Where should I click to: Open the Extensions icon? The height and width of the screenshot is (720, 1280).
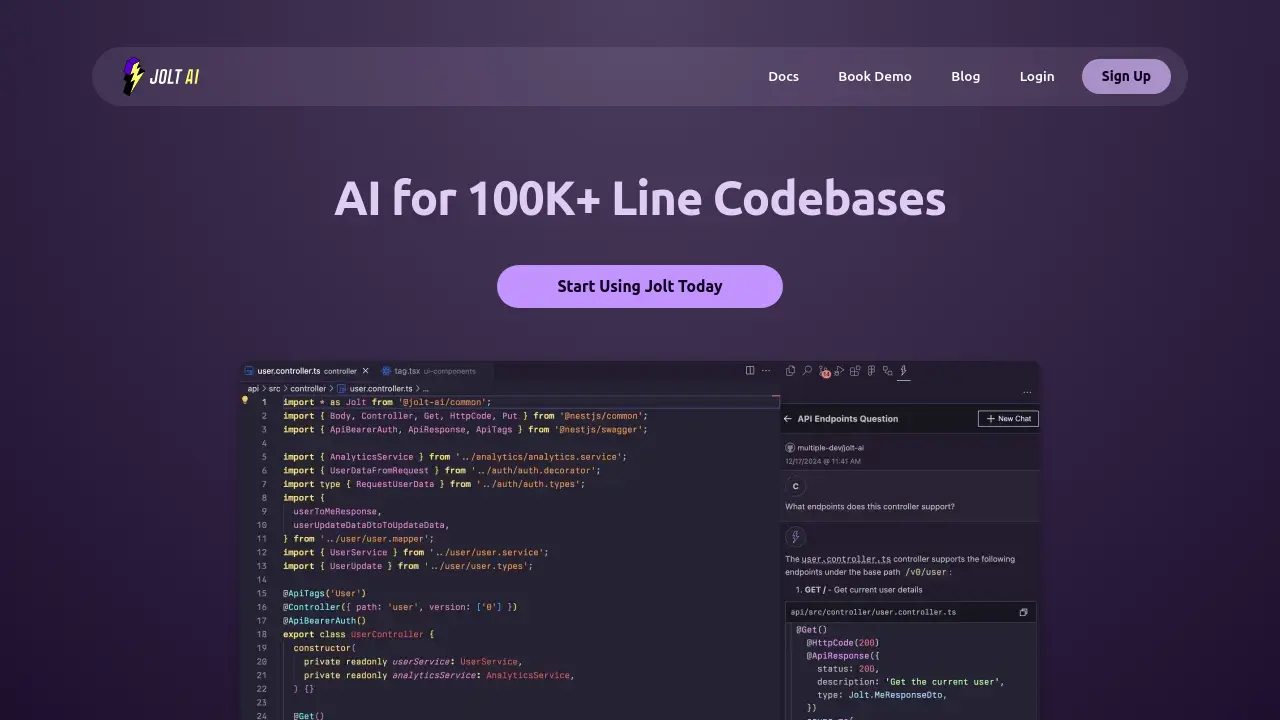pos(855,371)
